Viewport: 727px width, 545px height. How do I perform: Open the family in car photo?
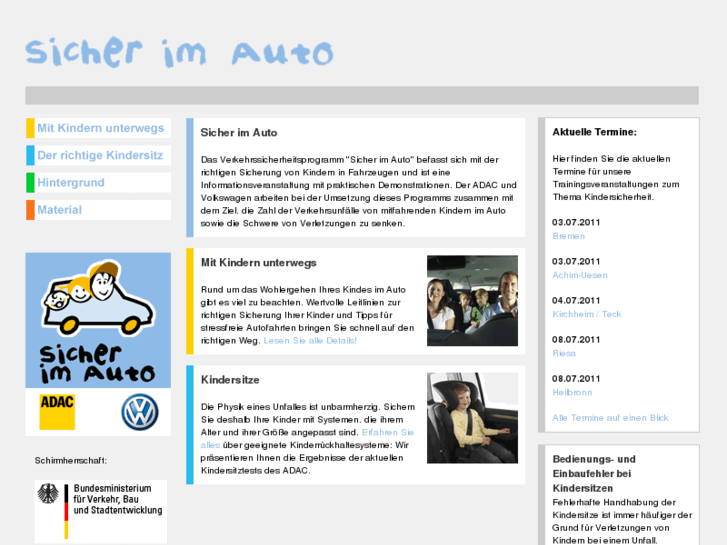tap(472, 301)
